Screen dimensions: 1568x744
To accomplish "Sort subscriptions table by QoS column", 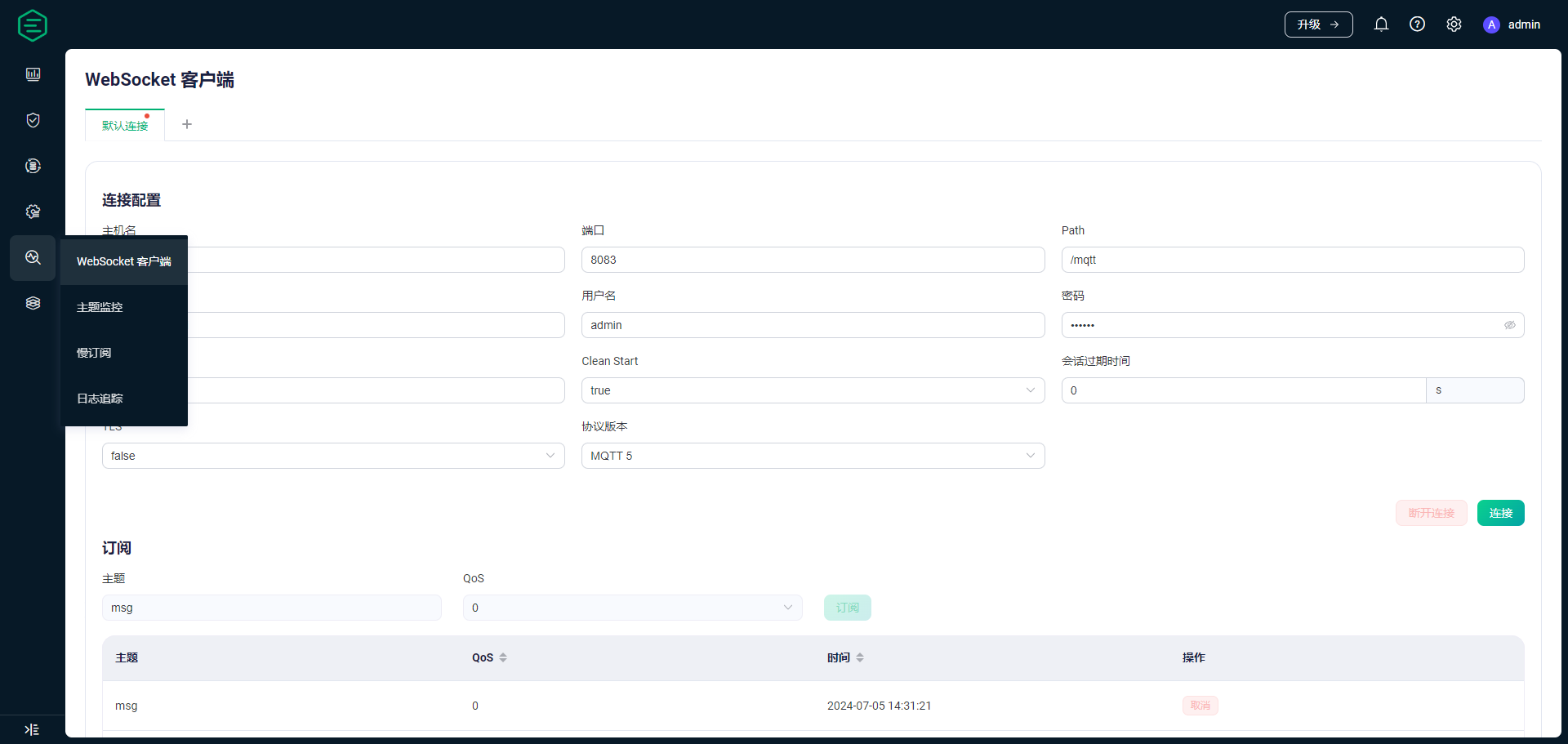I will [503, 657].
